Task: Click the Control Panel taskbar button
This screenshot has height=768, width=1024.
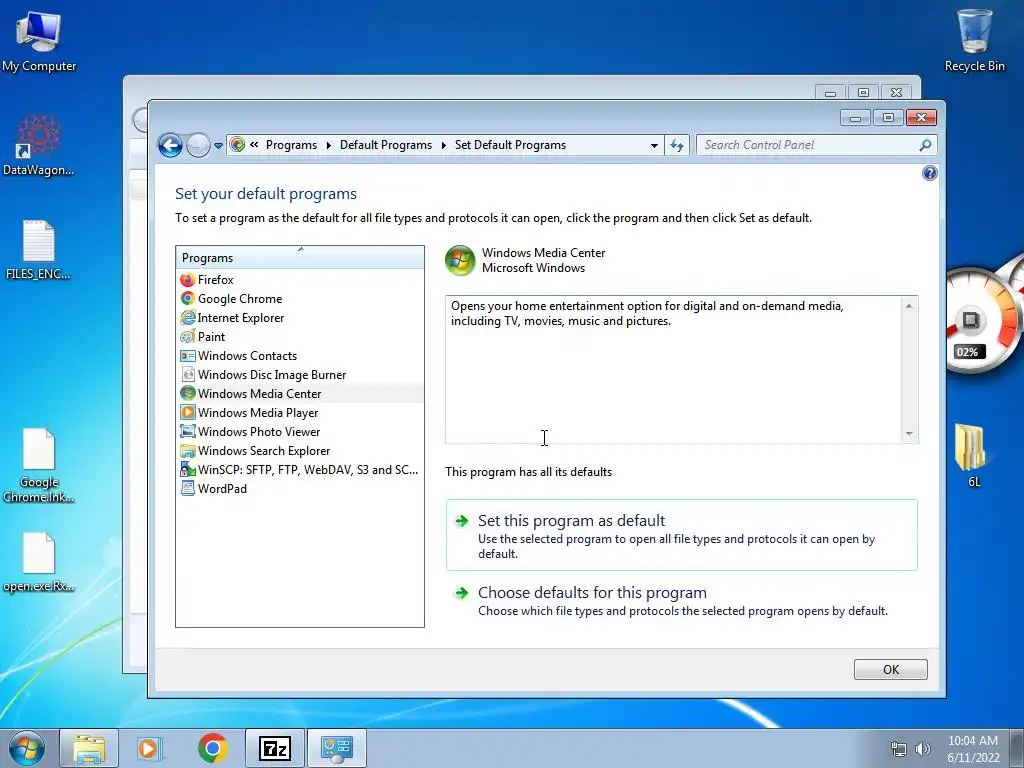Action: [x=337, y=748]
